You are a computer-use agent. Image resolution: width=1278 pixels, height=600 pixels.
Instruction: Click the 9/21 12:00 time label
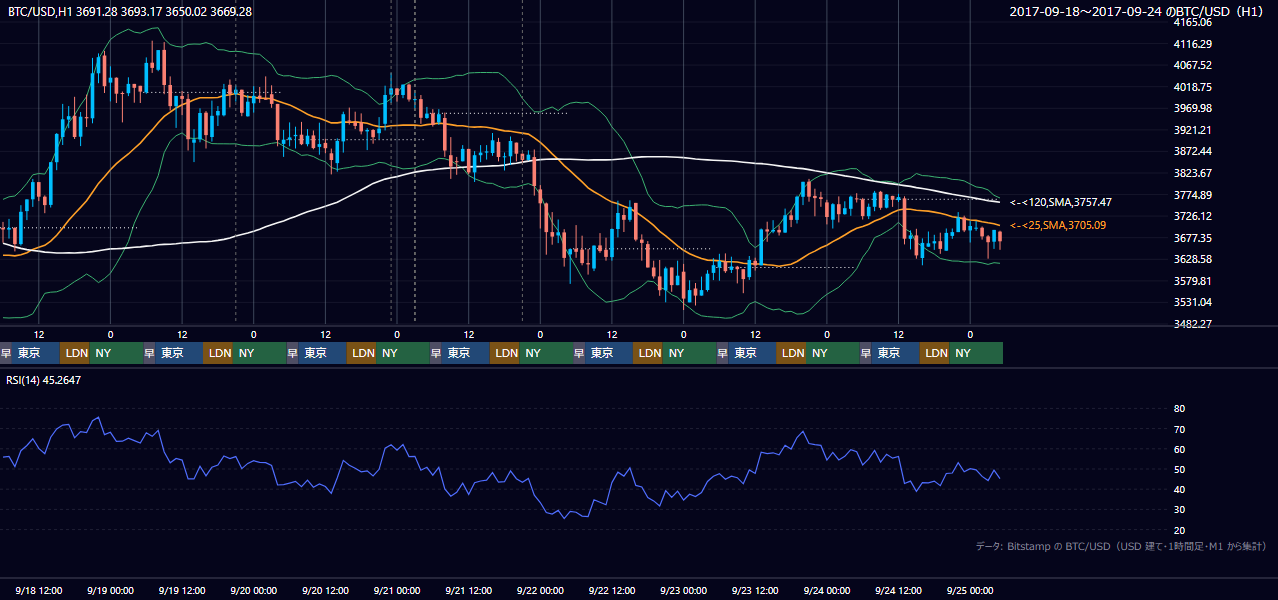469,590
